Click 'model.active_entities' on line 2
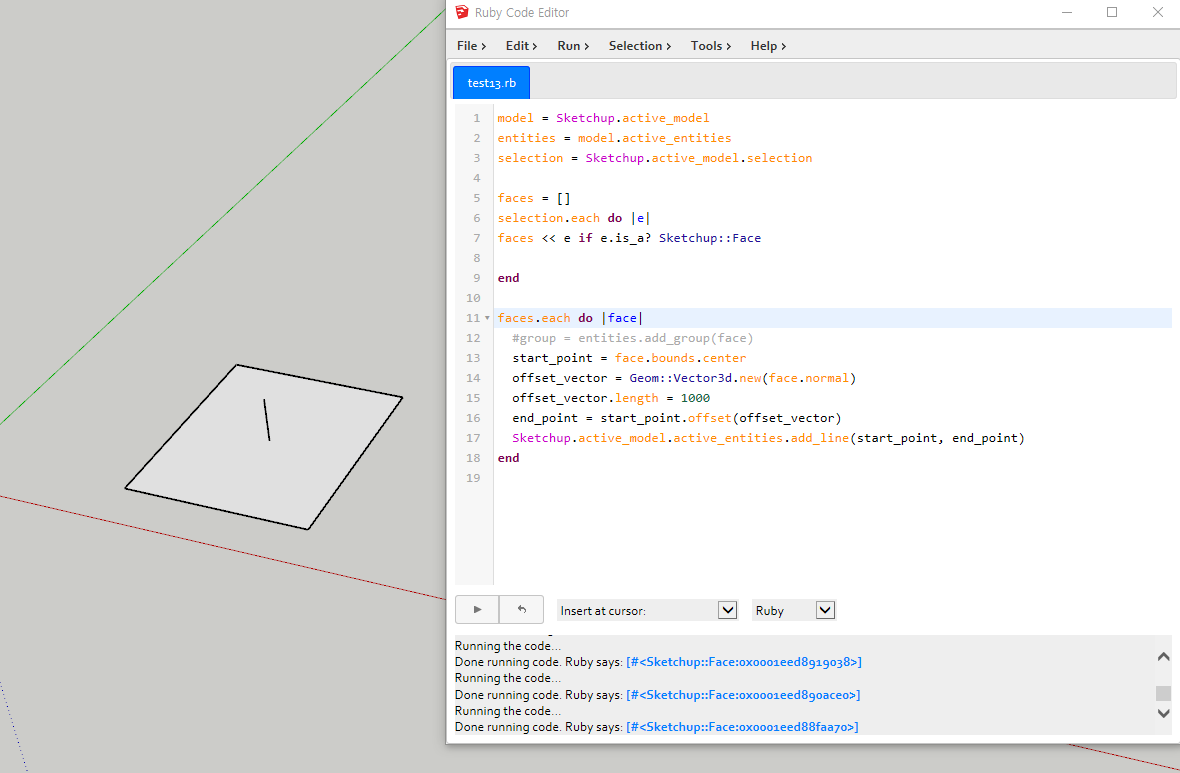Viewport: 1180px width, 773px height. [x=655, y=138]
